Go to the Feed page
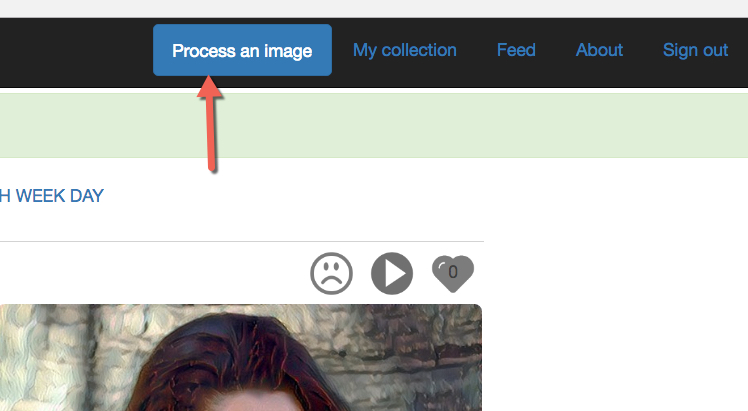 516,50
